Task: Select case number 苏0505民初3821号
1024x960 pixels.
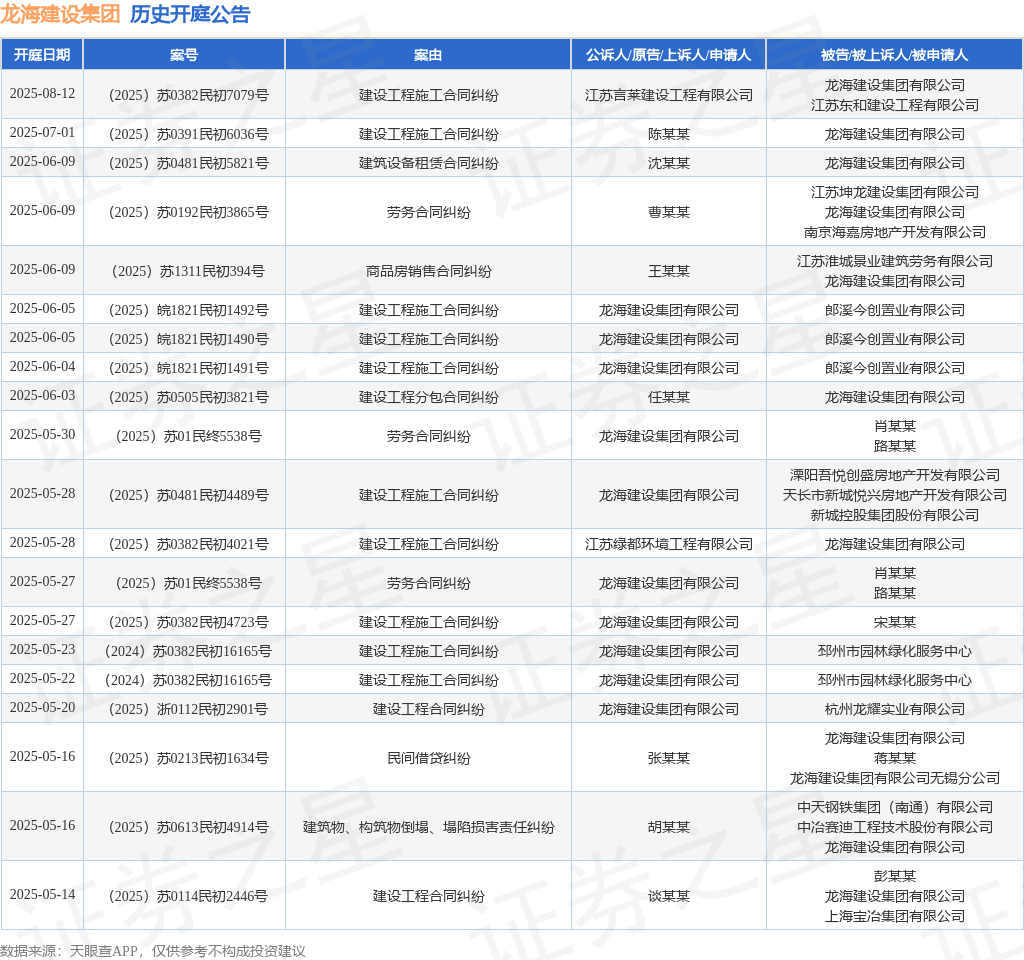Action: 189,397
